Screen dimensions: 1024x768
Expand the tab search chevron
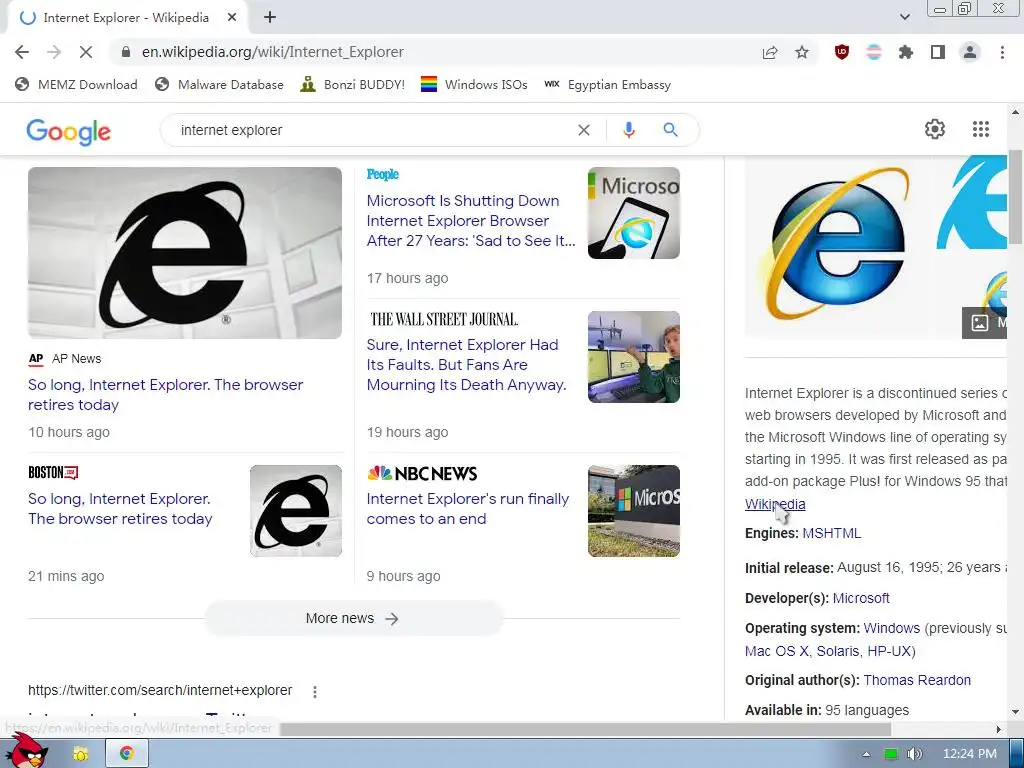click(x=904, y=17)
